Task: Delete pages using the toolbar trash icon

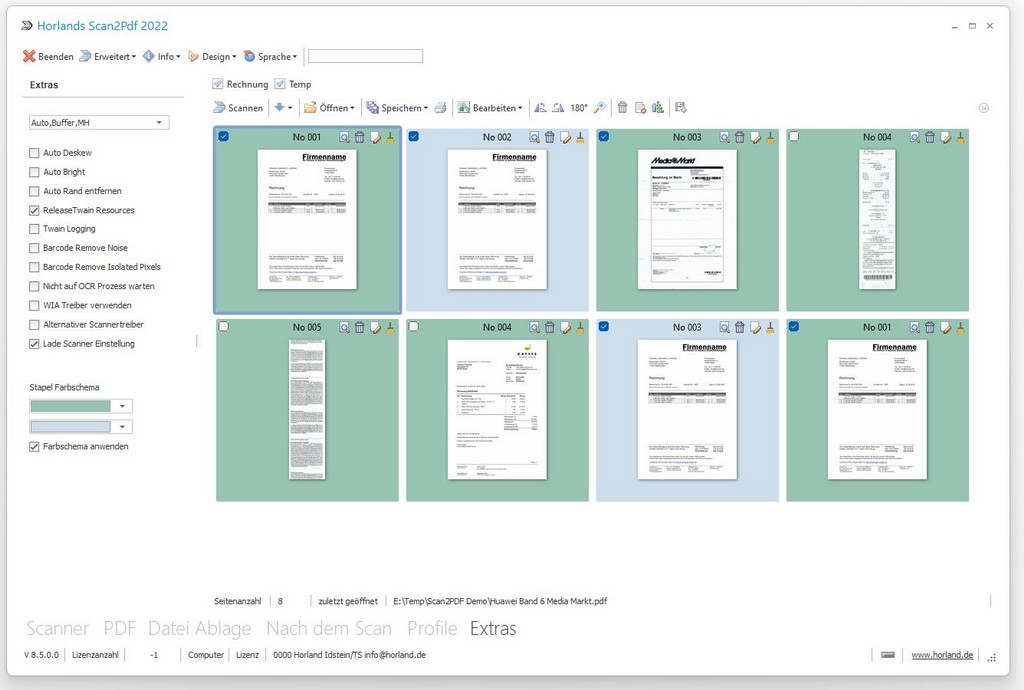Action: tap(622, 107)
